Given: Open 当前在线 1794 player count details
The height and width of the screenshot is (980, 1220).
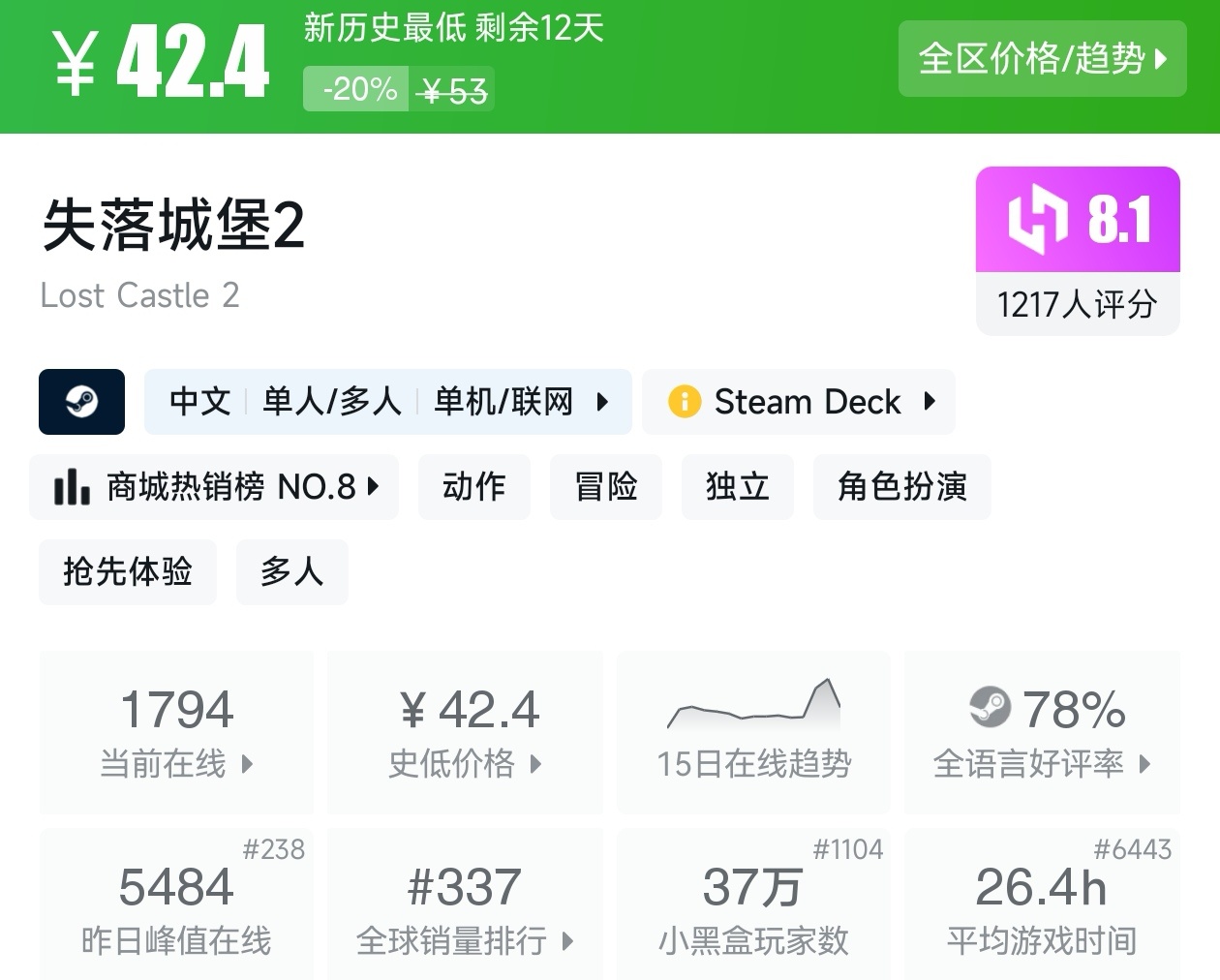Looking at the screenshot, I should coord(177,732).
